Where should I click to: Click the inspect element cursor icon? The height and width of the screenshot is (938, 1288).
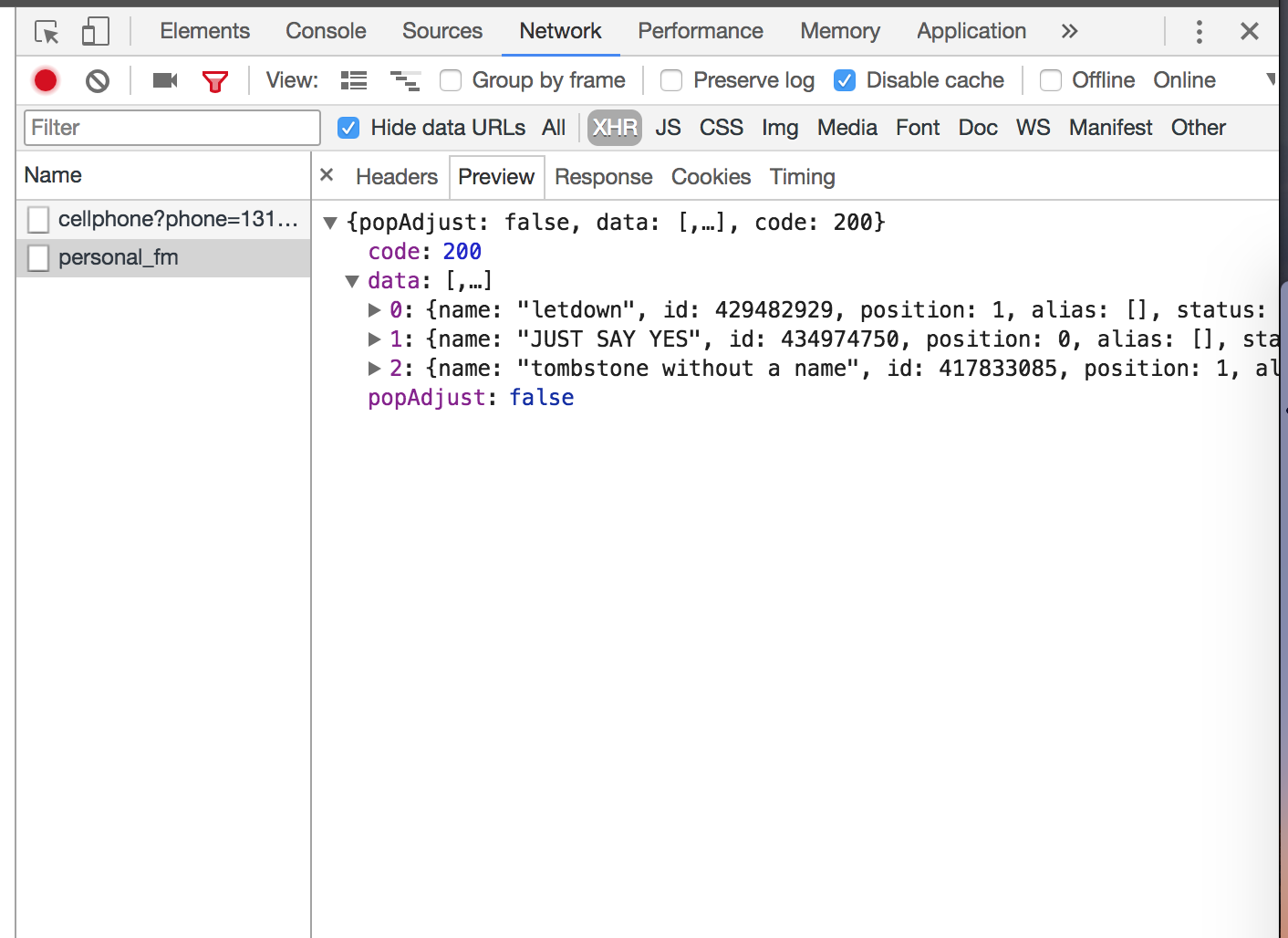46,30
